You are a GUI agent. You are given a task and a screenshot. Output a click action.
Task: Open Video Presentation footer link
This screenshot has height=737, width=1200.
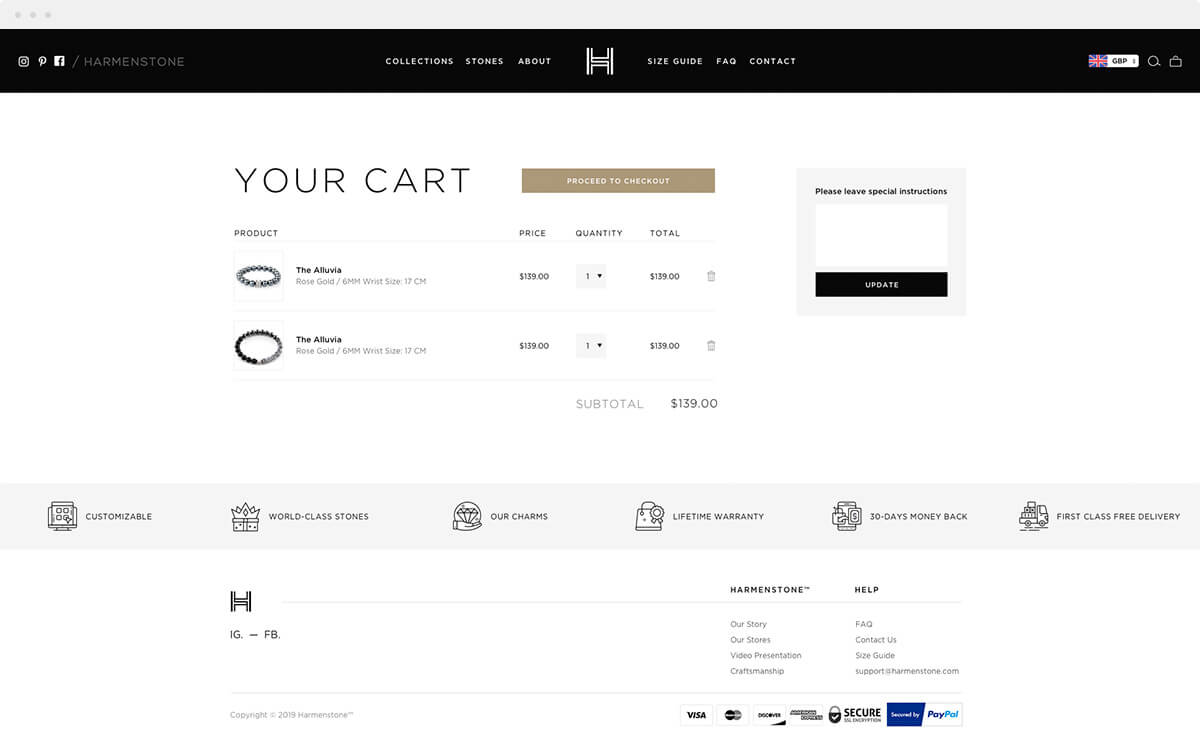766,656
